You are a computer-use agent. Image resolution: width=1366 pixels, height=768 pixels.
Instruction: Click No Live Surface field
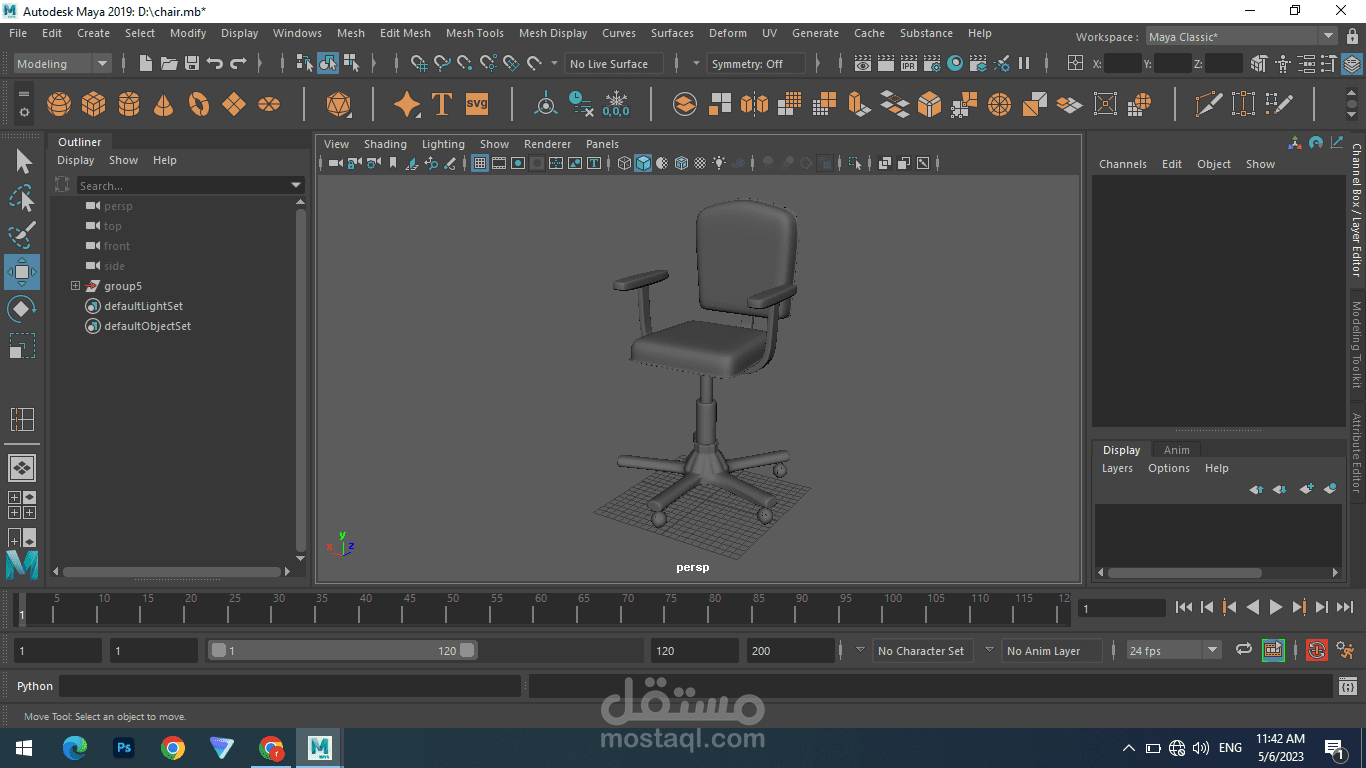615,63
